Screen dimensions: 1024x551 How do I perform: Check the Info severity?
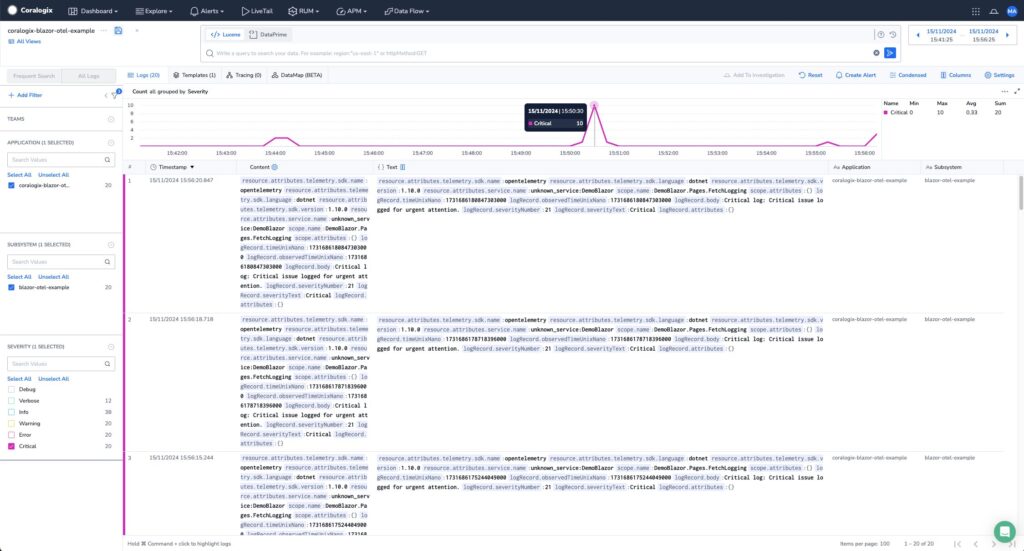click(x=11, y=412)
